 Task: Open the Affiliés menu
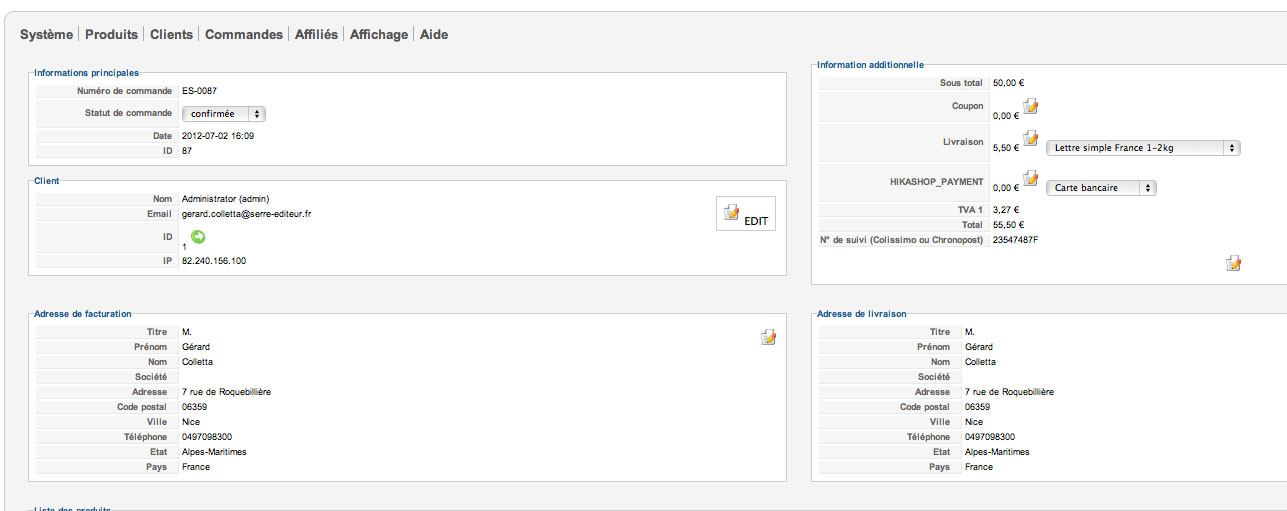[x=316, y=34]
